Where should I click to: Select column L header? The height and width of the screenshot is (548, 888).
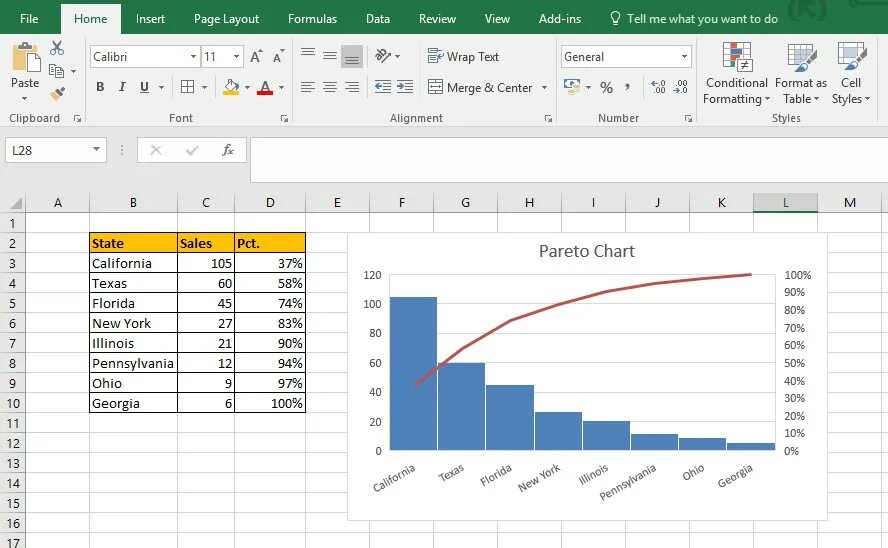click(x=785, y=203)
